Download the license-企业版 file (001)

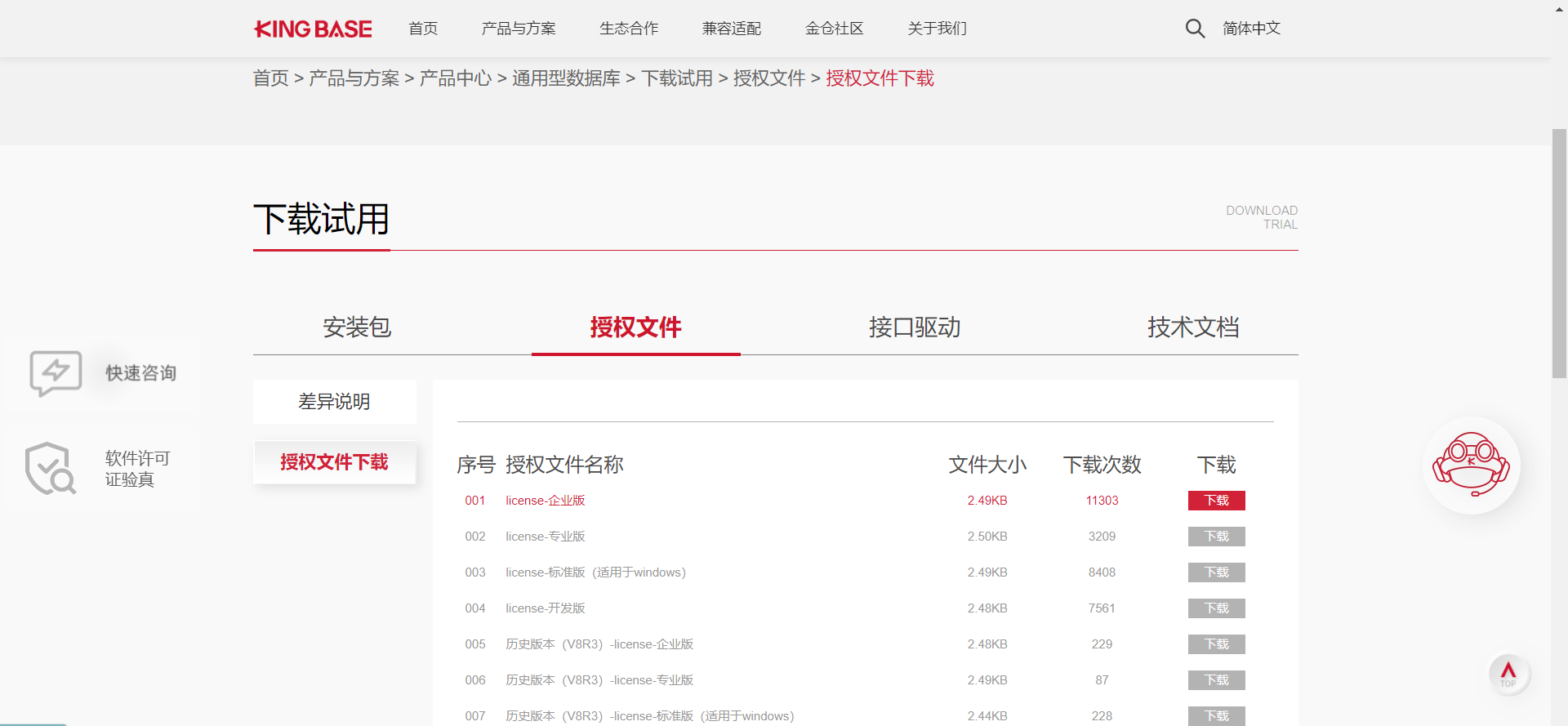[x=1217, y=501]
